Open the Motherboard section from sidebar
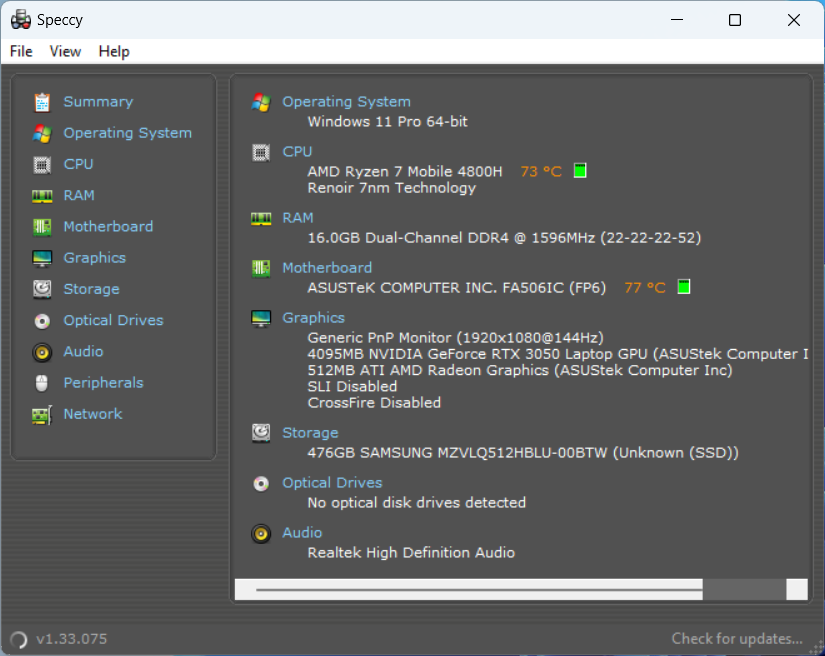825x656 pixels. [x=108, y=227]
